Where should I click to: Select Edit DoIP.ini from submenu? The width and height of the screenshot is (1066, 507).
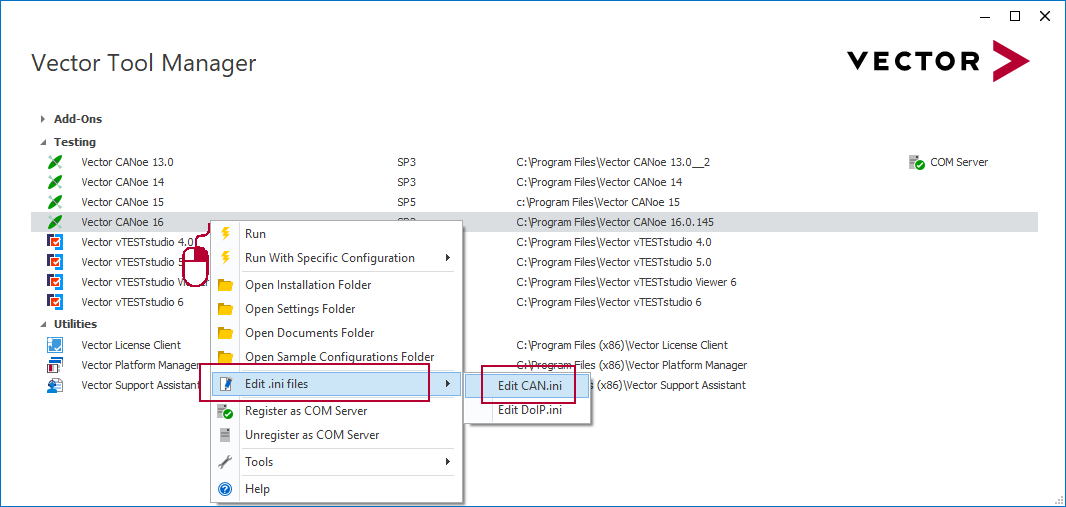coord(529,409)
